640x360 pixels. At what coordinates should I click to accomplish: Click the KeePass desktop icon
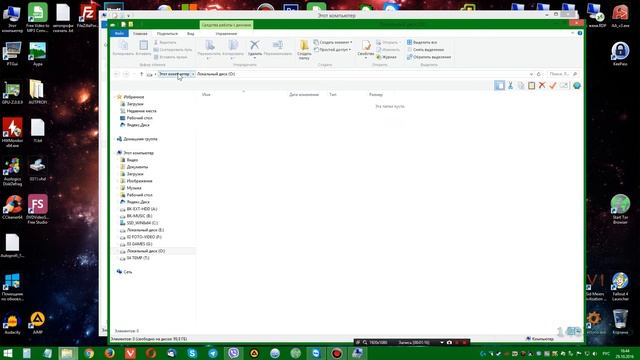point(620,53)
